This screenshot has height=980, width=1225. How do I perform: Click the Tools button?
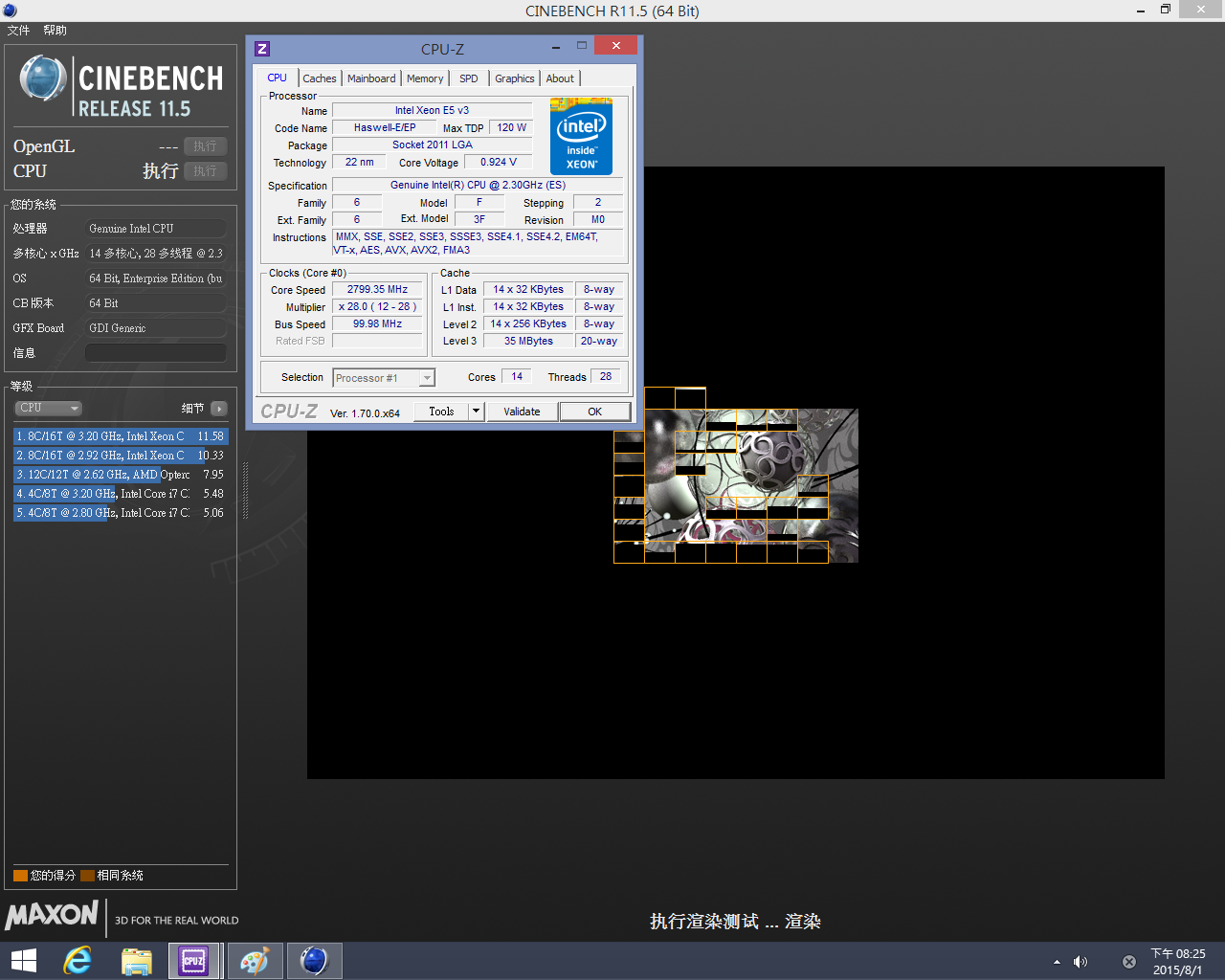click(441, 412)
